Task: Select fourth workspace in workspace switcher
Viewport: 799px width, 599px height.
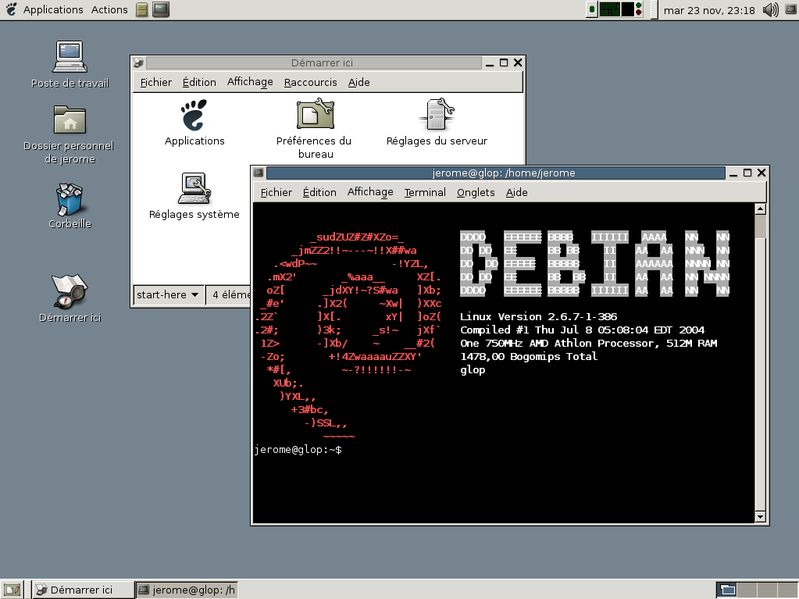Action: 788,590
